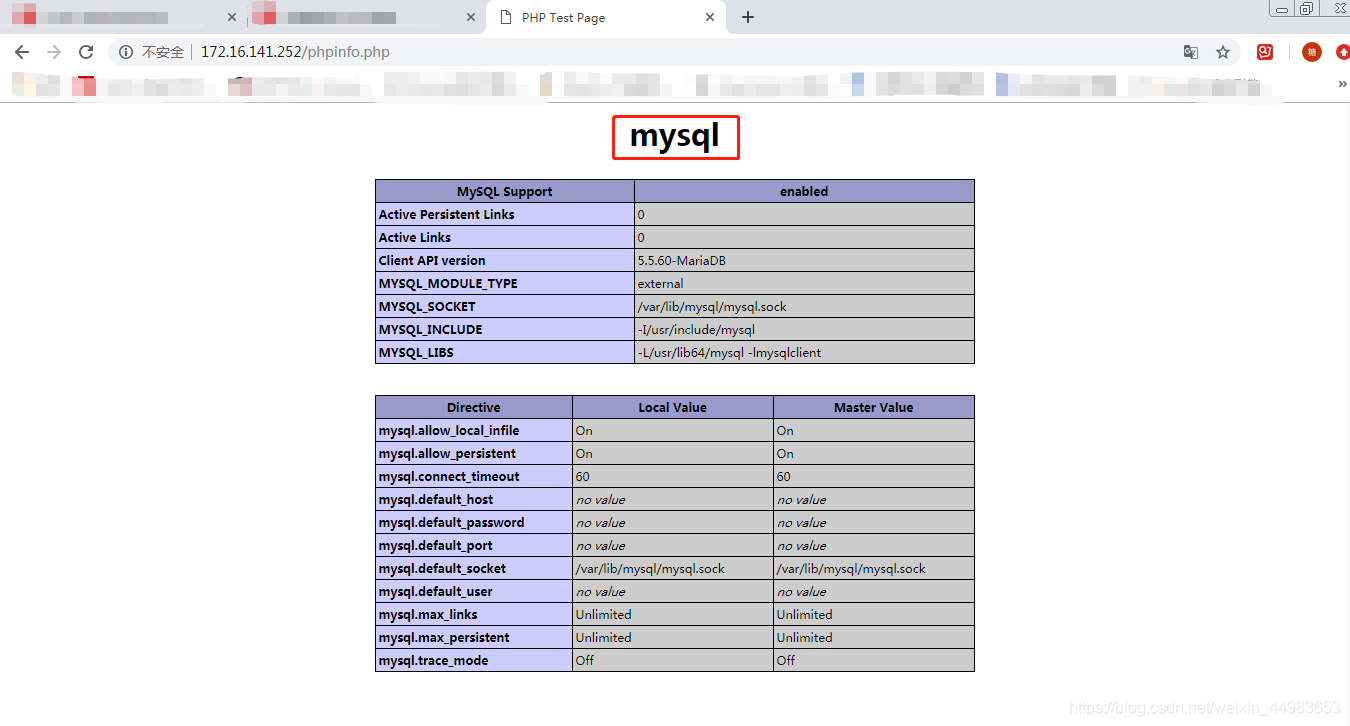Click the mysql.connect_timeout directive
Image resolution: width=1350 pixels, height=726 pixels.
point(449,476)
